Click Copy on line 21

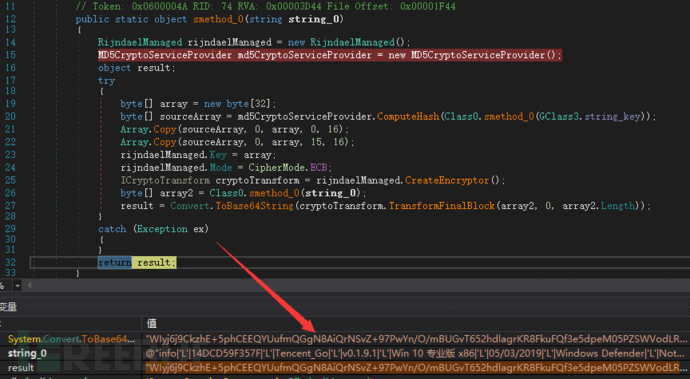165,129
